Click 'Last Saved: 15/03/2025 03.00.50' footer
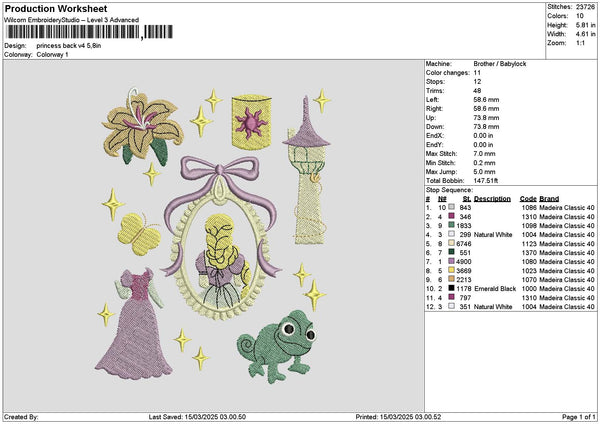Screen dimensions: 600x424 tap(197, 417)
